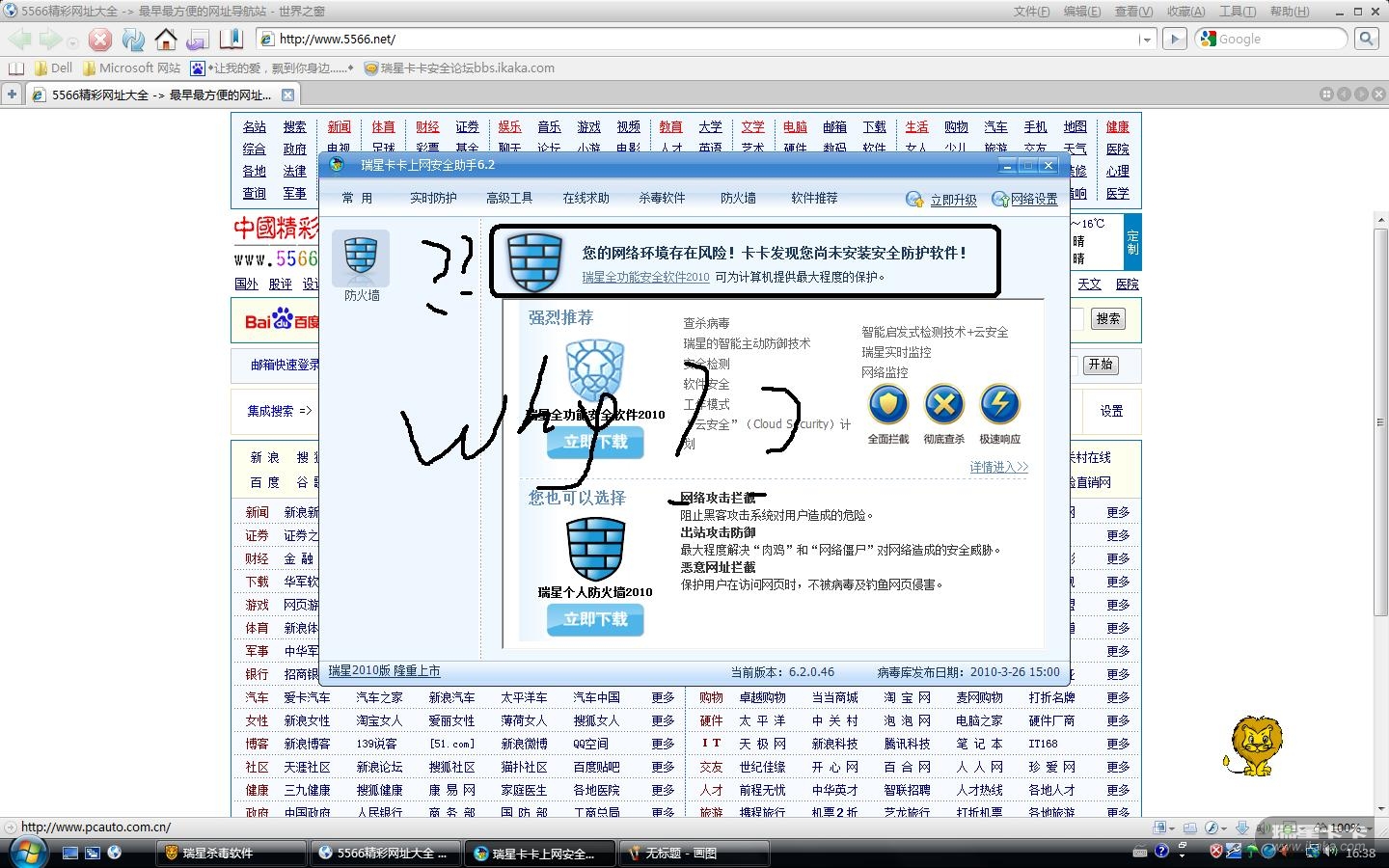This screenshot has height=868, width=1389.
Task: Switch to 瑞星杀毒软件 in the taskbar
Action: pos(231,853)
